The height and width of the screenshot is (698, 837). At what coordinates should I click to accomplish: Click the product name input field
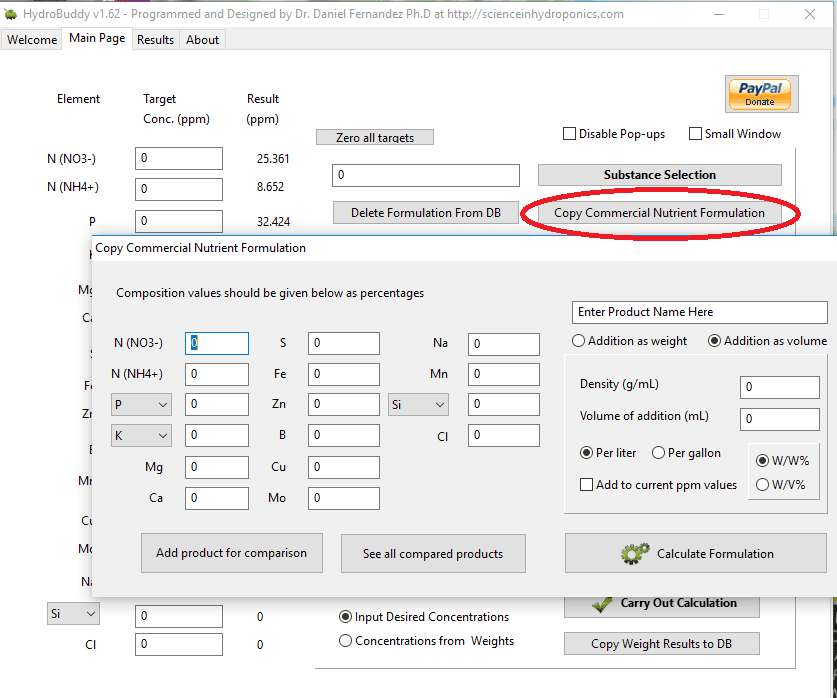(x=699, y=312)
